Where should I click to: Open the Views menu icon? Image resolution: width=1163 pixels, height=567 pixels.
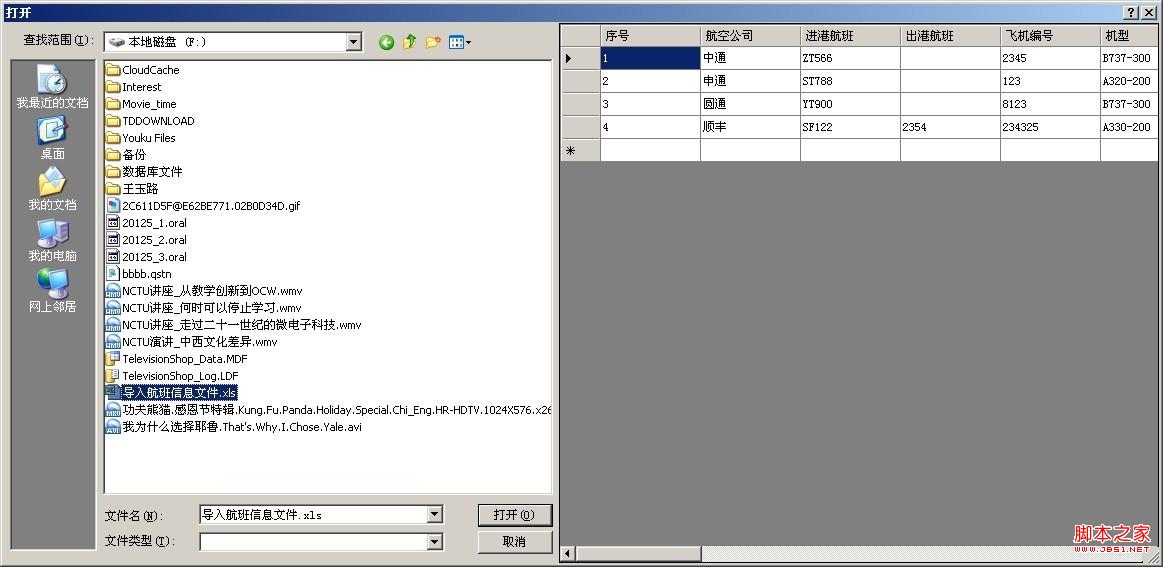460,42
